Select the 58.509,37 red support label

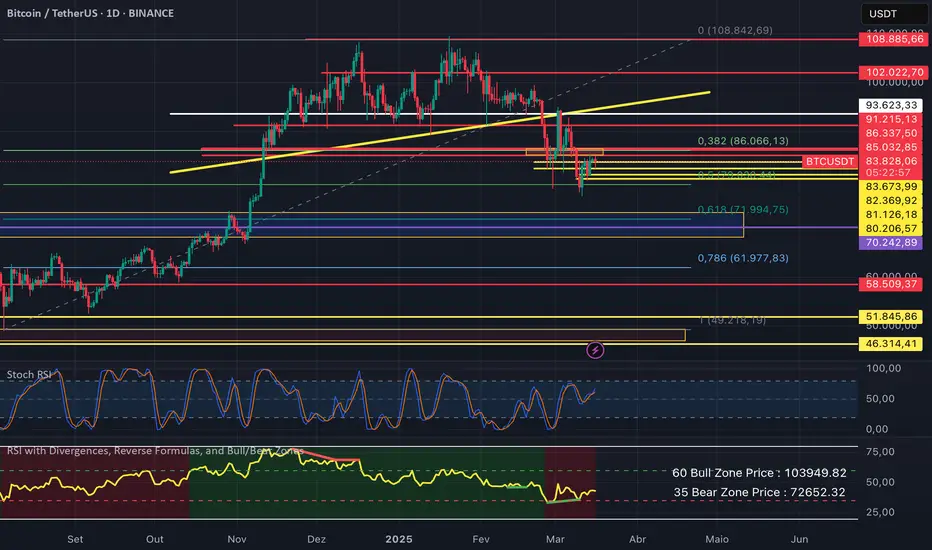[890, 284]
